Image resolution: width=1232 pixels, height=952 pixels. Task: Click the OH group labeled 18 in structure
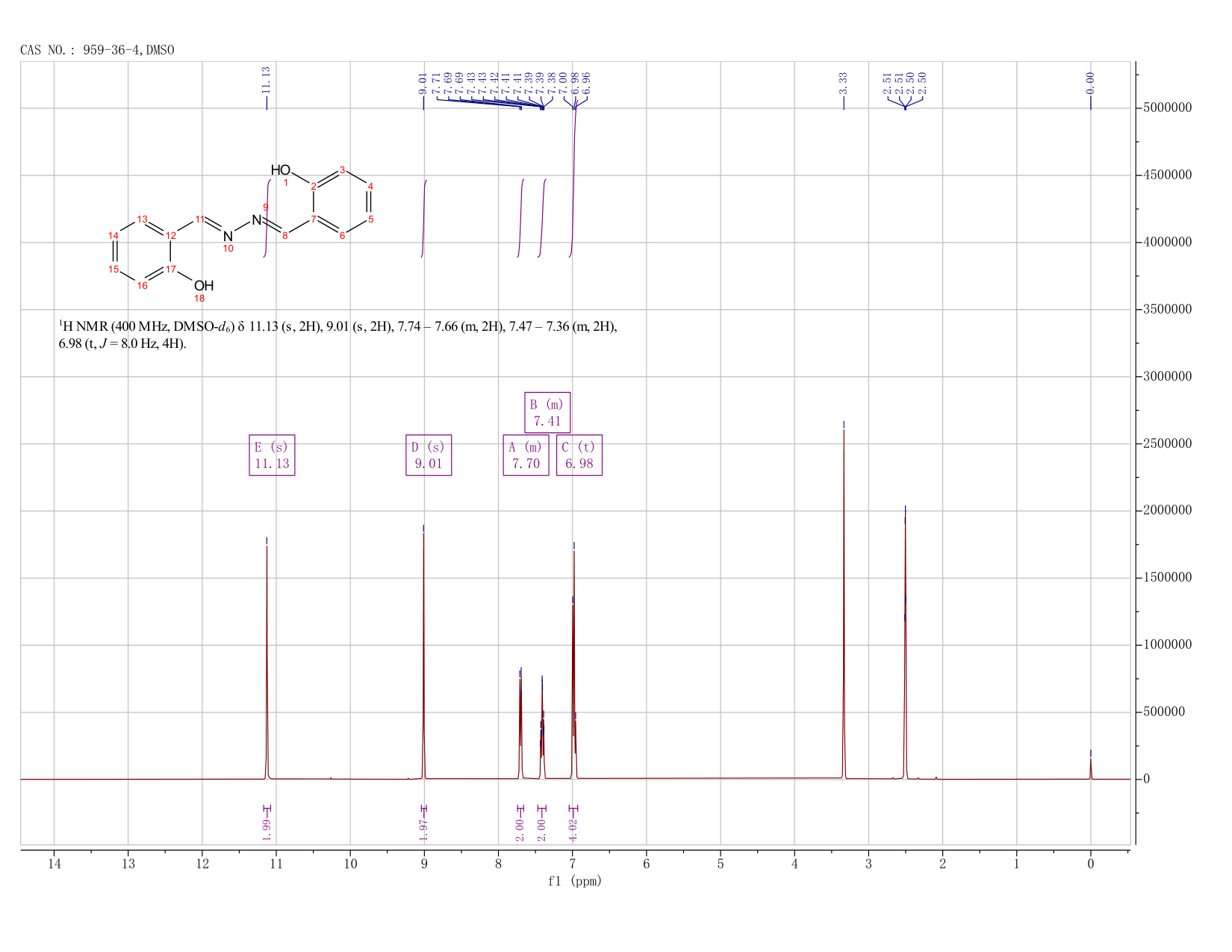tap(204, 286)
